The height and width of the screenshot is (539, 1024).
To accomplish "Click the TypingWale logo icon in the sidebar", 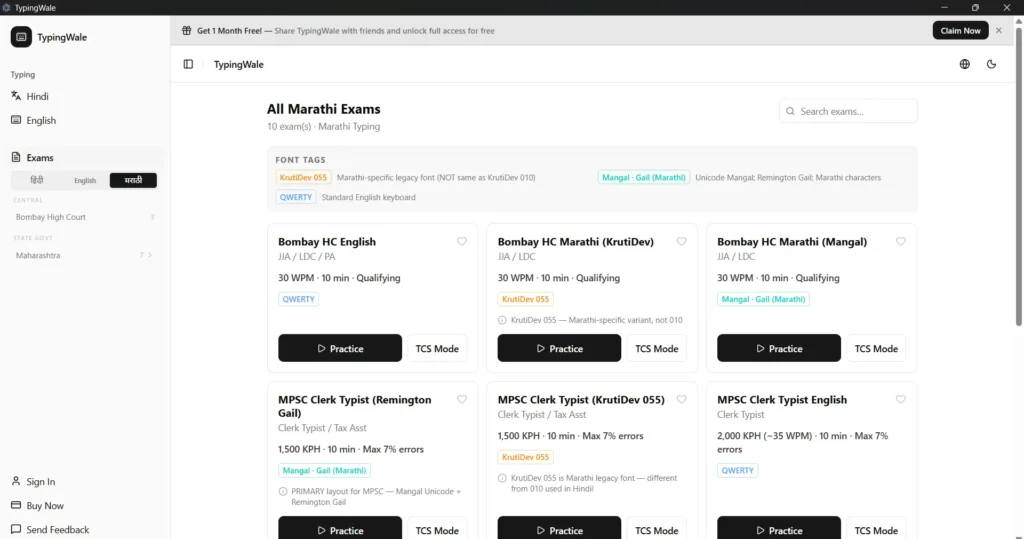I will (x=21, y=37).
